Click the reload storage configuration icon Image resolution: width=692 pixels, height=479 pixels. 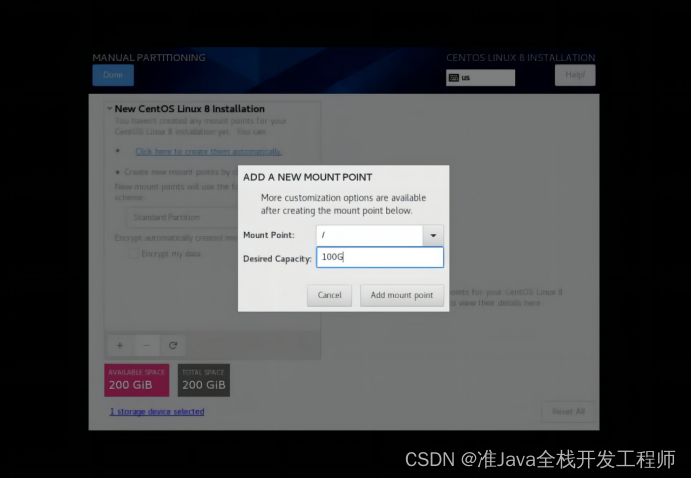click(173, 345)
